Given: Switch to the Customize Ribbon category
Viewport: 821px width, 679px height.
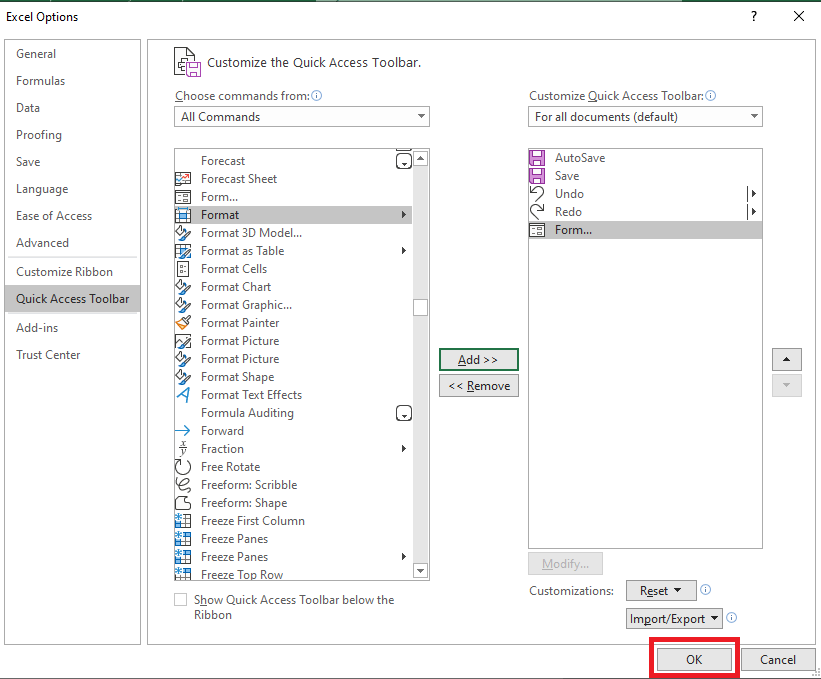Looking at the screenshot, I should pyautogui.click(x=64, y=272).
